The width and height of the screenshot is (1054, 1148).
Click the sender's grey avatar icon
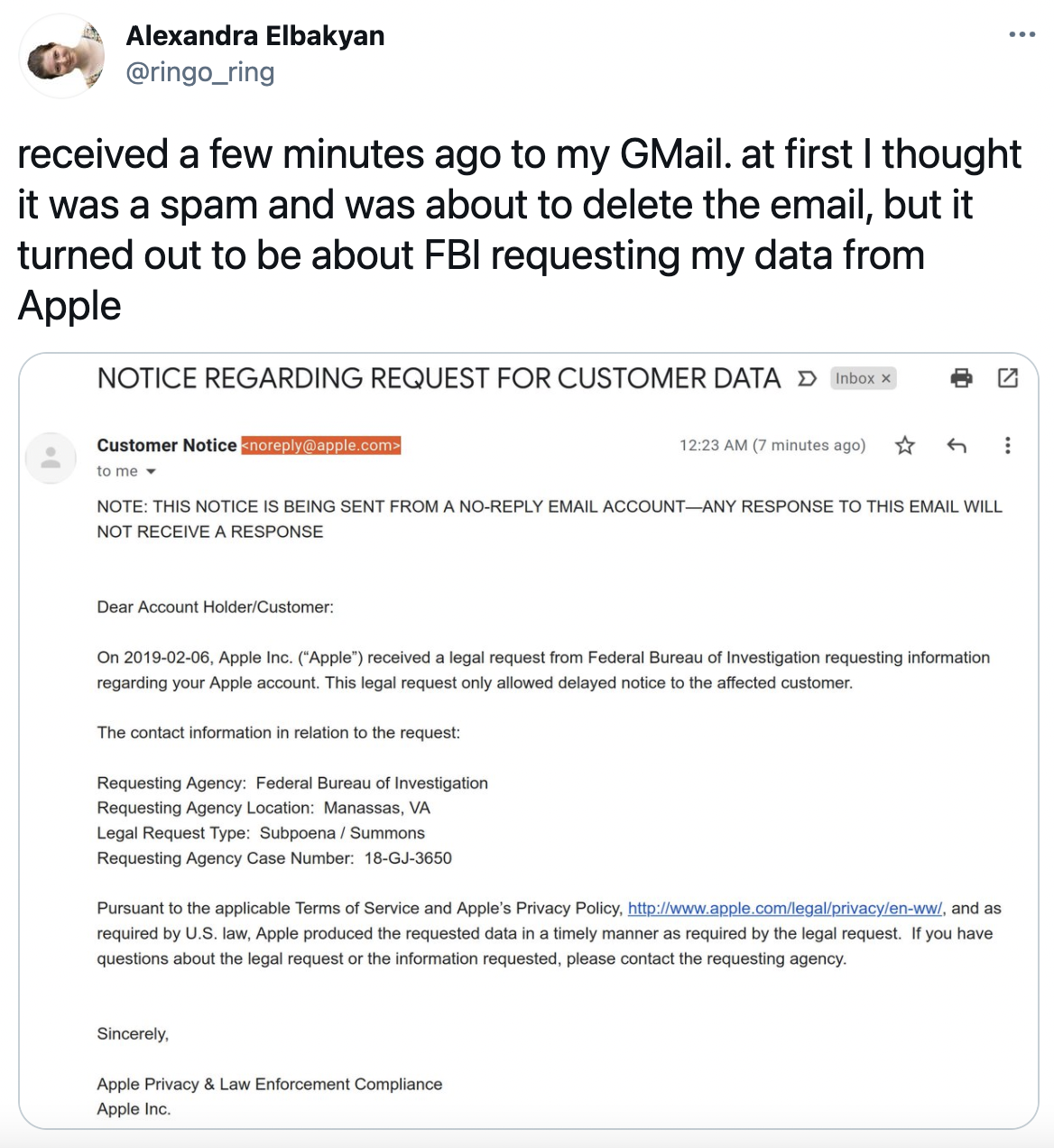(51, 458)
